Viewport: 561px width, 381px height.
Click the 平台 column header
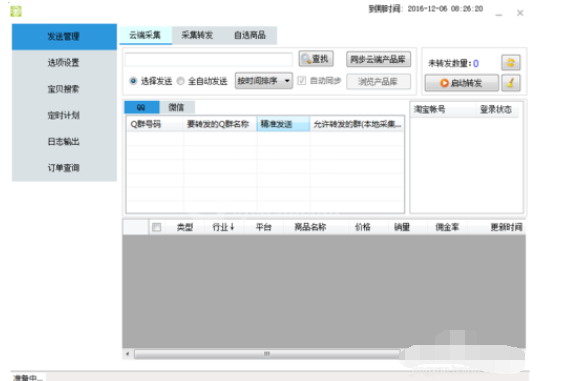pyautogui.click(x=264, y=227)
